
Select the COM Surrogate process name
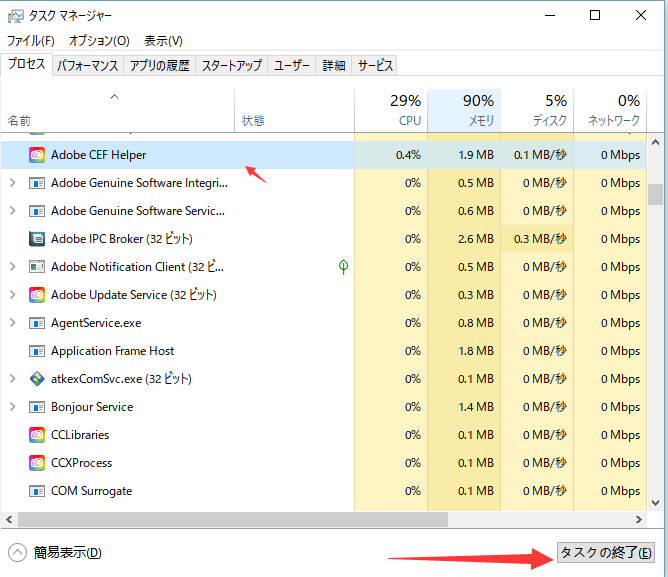point(92,491)
